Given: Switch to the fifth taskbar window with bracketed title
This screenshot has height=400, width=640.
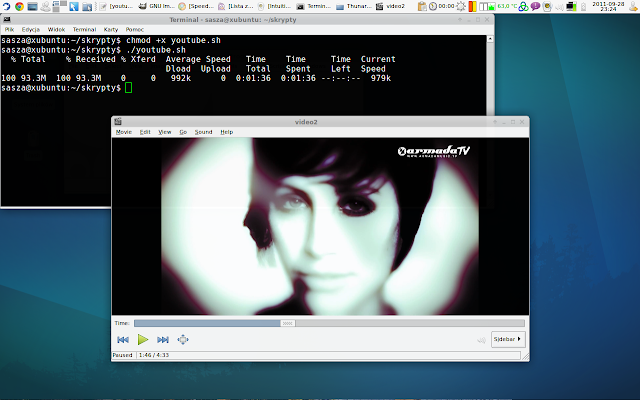Looking at the screenshot, I should click(275, 6).
